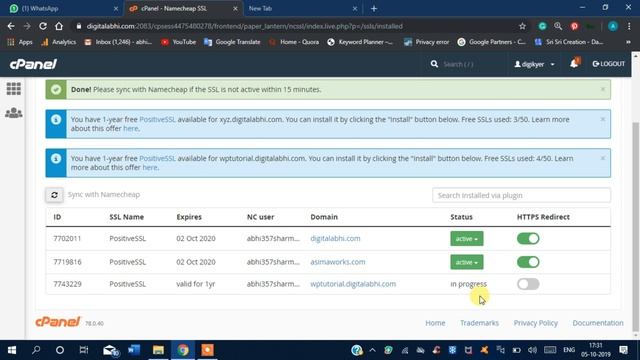Open the Word app on taskbar
Viewport: 640px width, 360px height.
point(134,350)
